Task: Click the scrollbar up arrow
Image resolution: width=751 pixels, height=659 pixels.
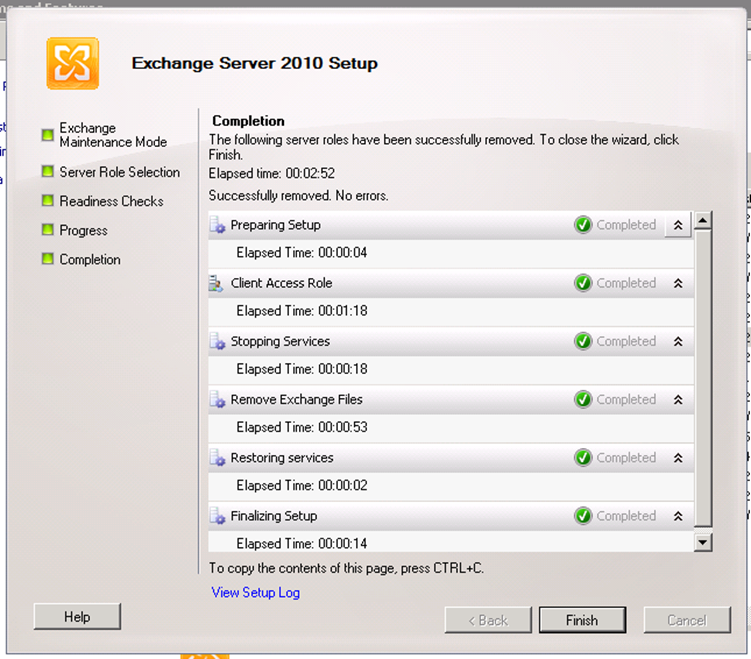Action: (x=703, y=221)
